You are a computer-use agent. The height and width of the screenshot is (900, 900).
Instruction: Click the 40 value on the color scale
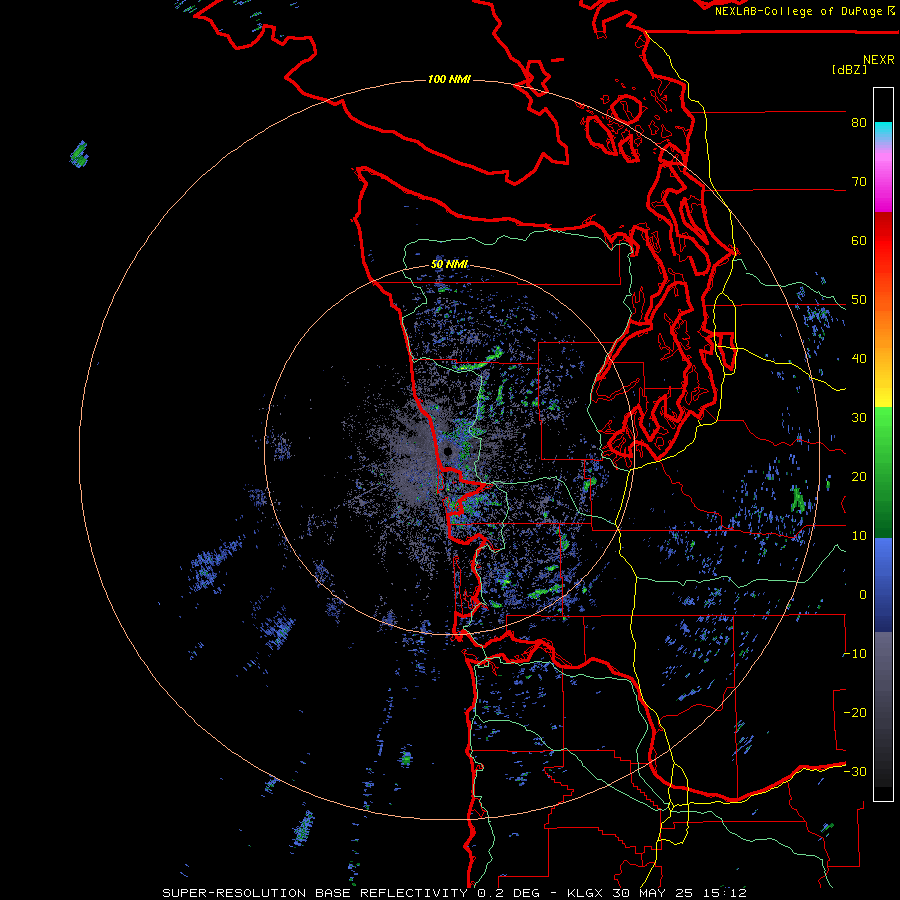point(859,359)
